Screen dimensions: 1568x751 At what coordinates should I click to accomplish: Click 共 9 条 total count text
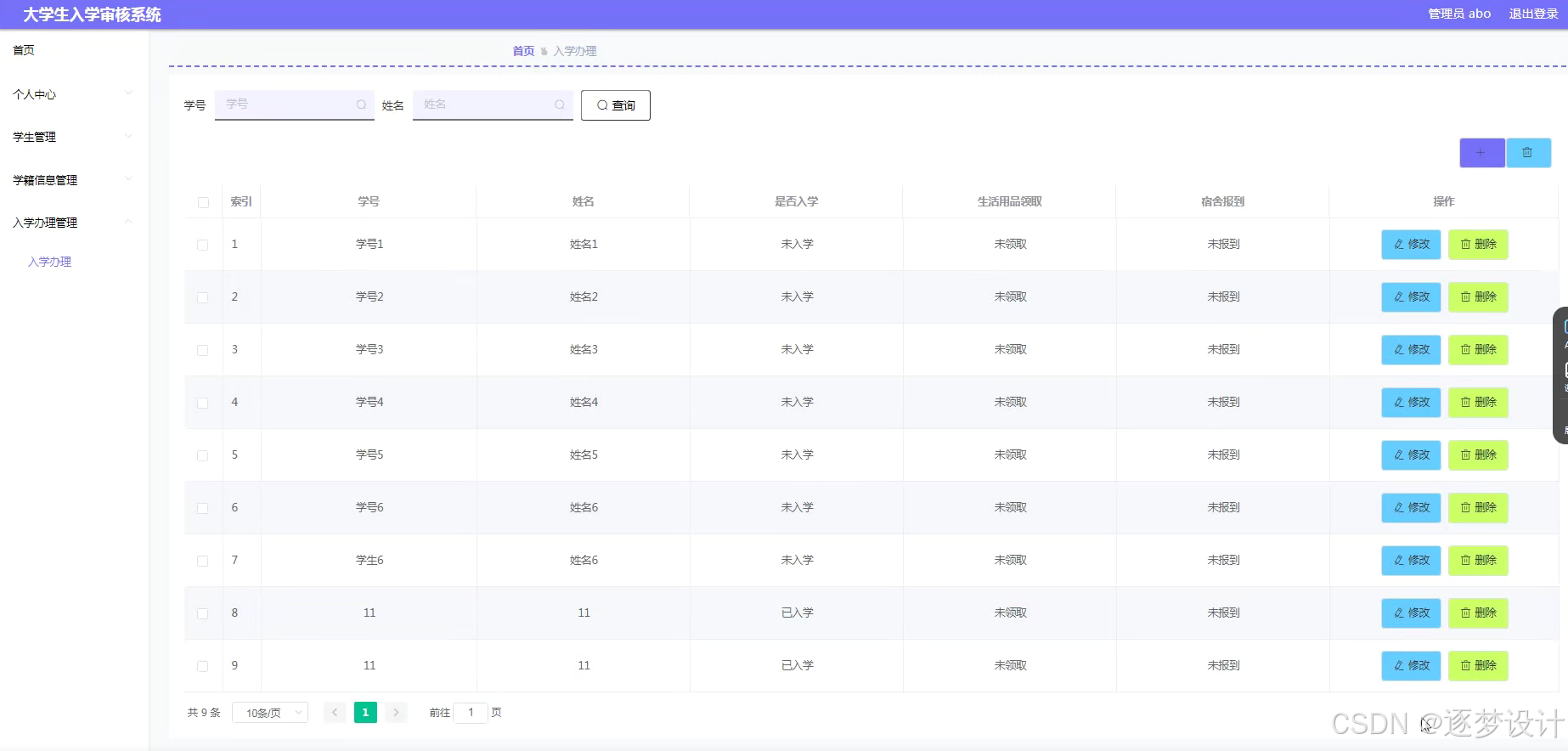204,713
